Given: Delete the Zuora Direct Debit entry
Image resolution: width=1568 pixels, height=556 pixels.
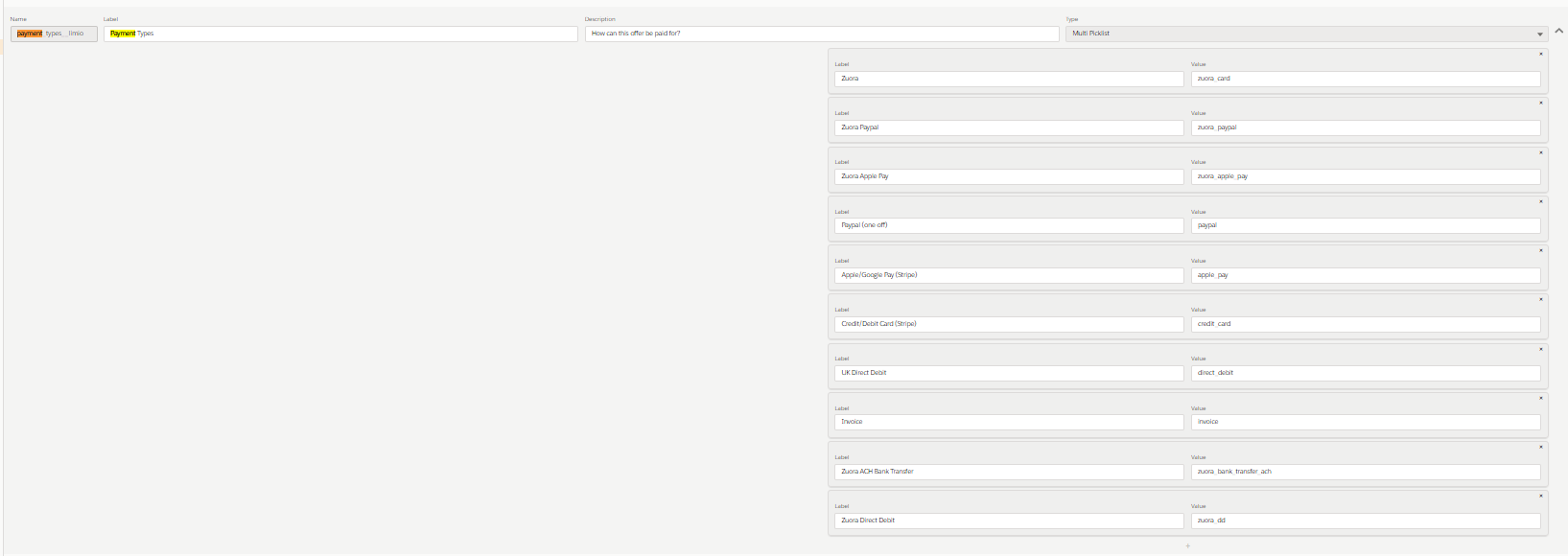Looking at the screenshot, I should point(1541,496).
